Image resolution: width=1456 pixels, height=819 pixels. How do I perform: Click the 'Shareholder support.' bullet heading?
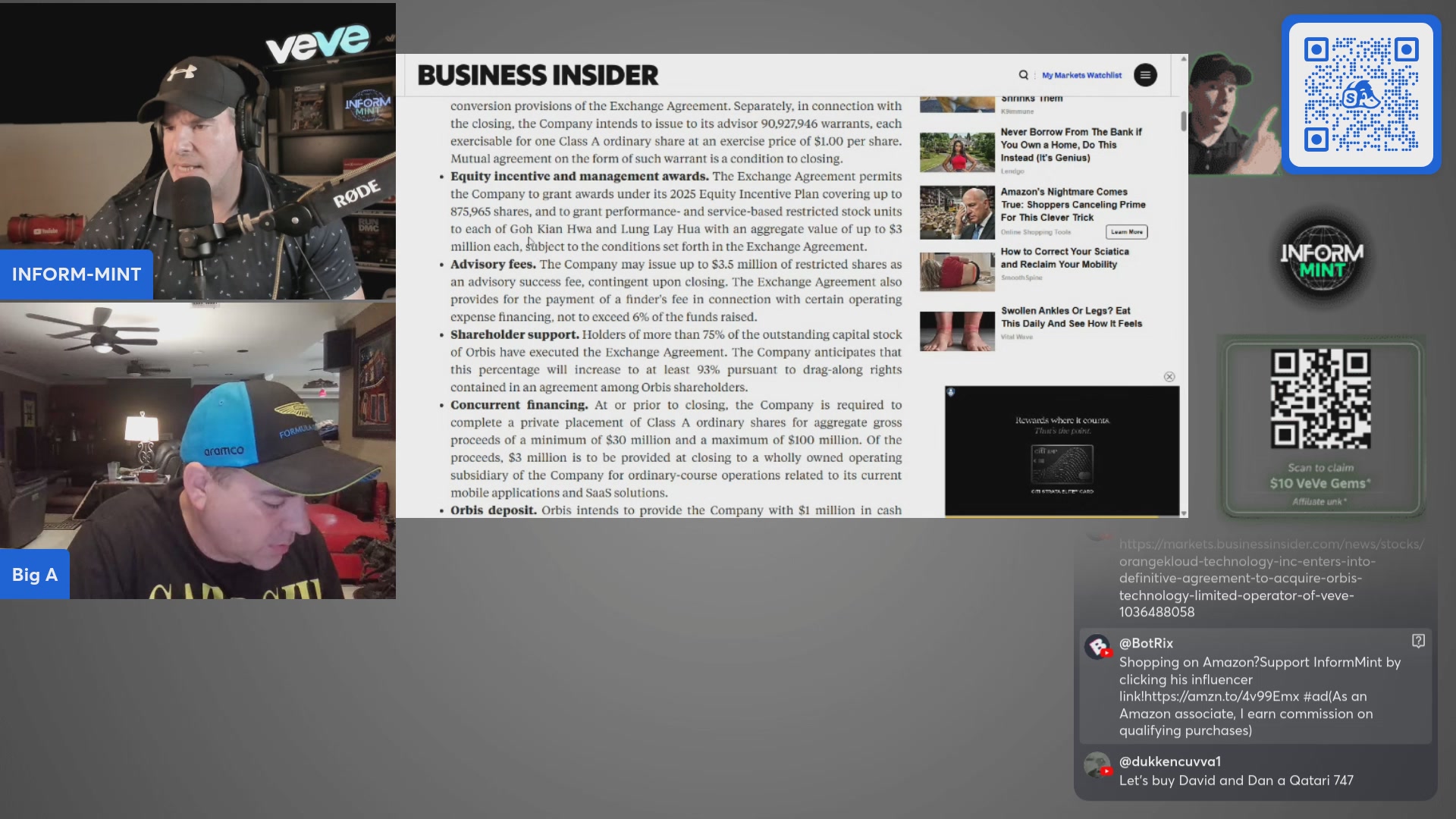pyautogui.click(x=514, y=335)
